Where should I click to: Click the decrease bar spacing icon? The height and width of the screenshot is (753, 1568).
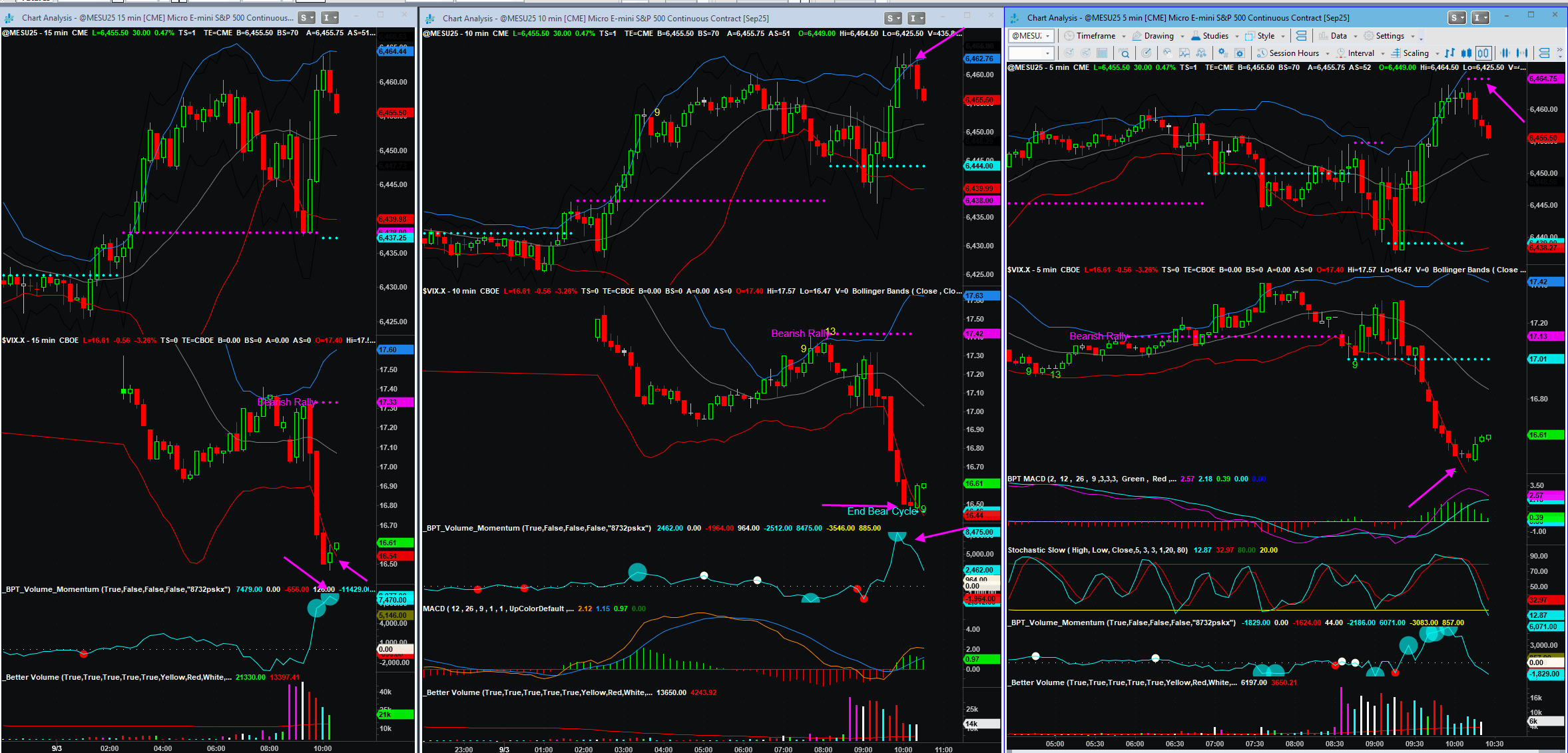coord(1505,53)
